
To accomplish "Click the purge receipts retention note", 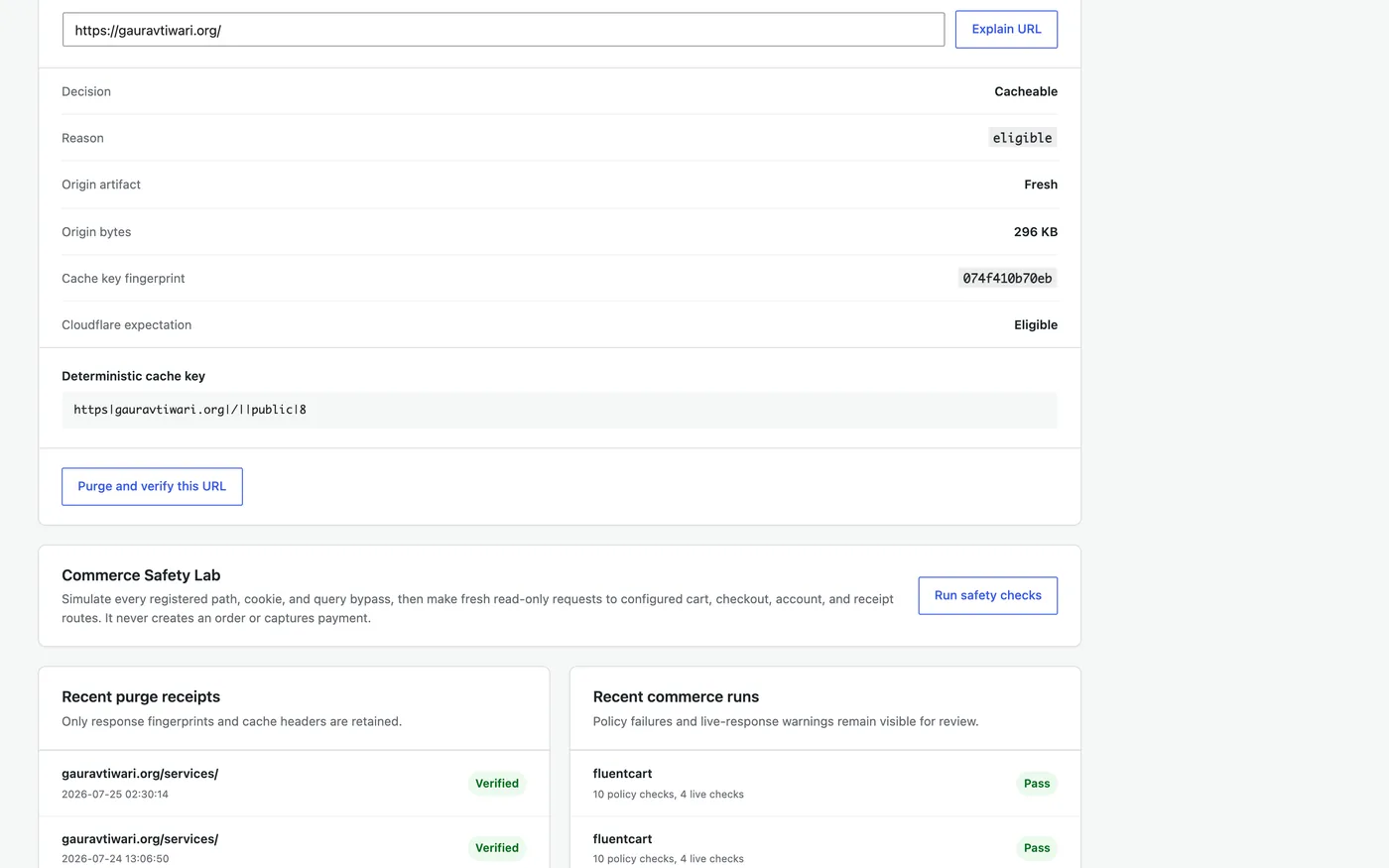I will (231, 721).
